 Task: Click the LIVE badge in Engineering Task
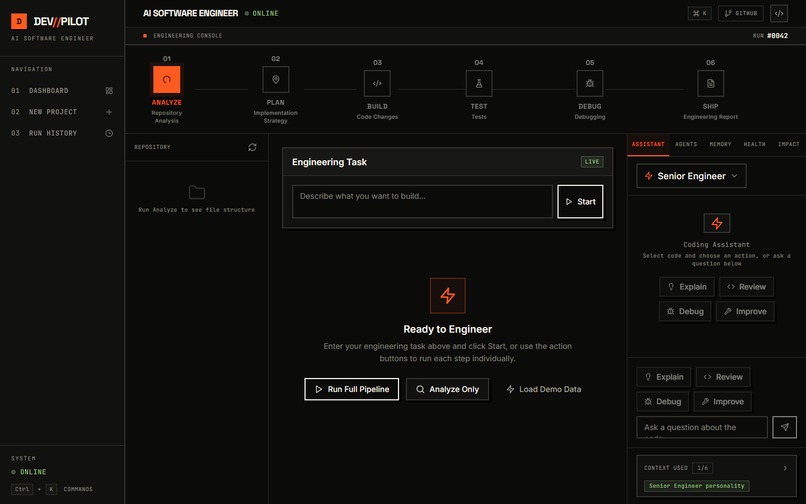coord(592,162)
